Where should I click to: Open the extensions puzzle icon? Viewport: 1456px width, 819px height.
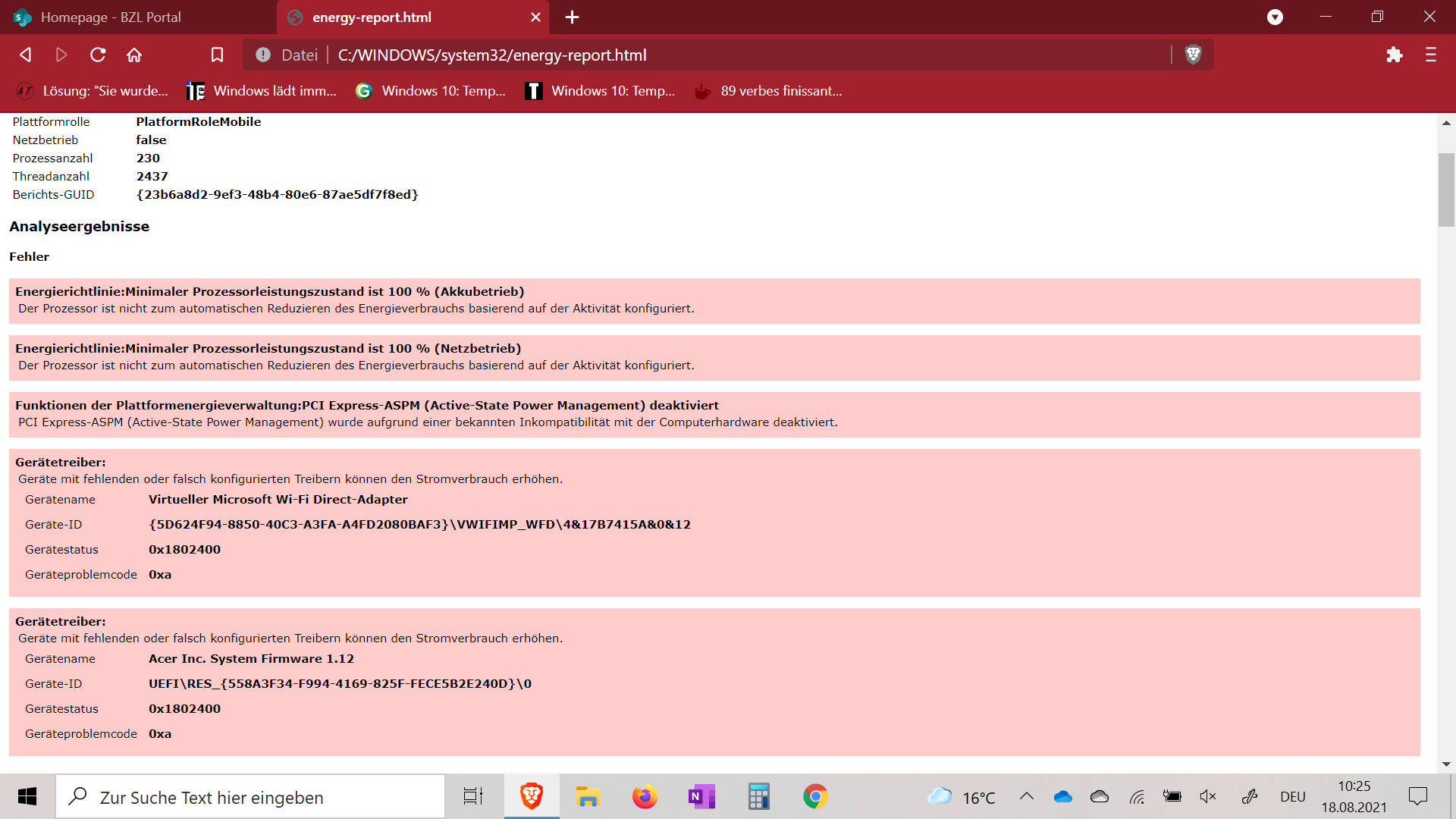(1394, 55)
